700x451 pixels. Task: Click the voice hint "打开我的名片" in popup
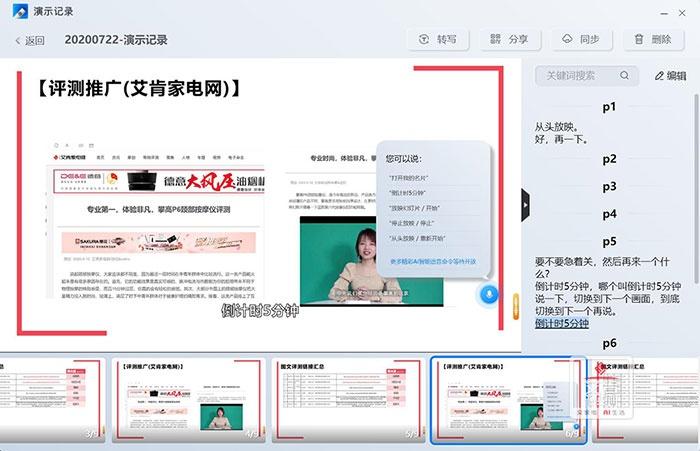(x=408, y=178)
